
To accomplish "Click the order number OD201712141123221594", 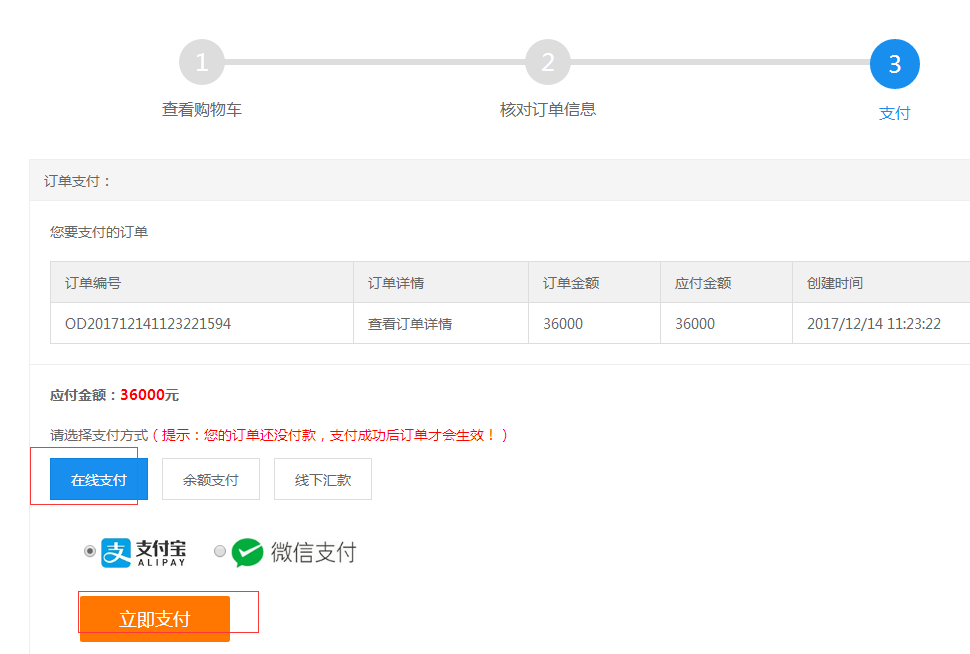I will pos(148,324).
